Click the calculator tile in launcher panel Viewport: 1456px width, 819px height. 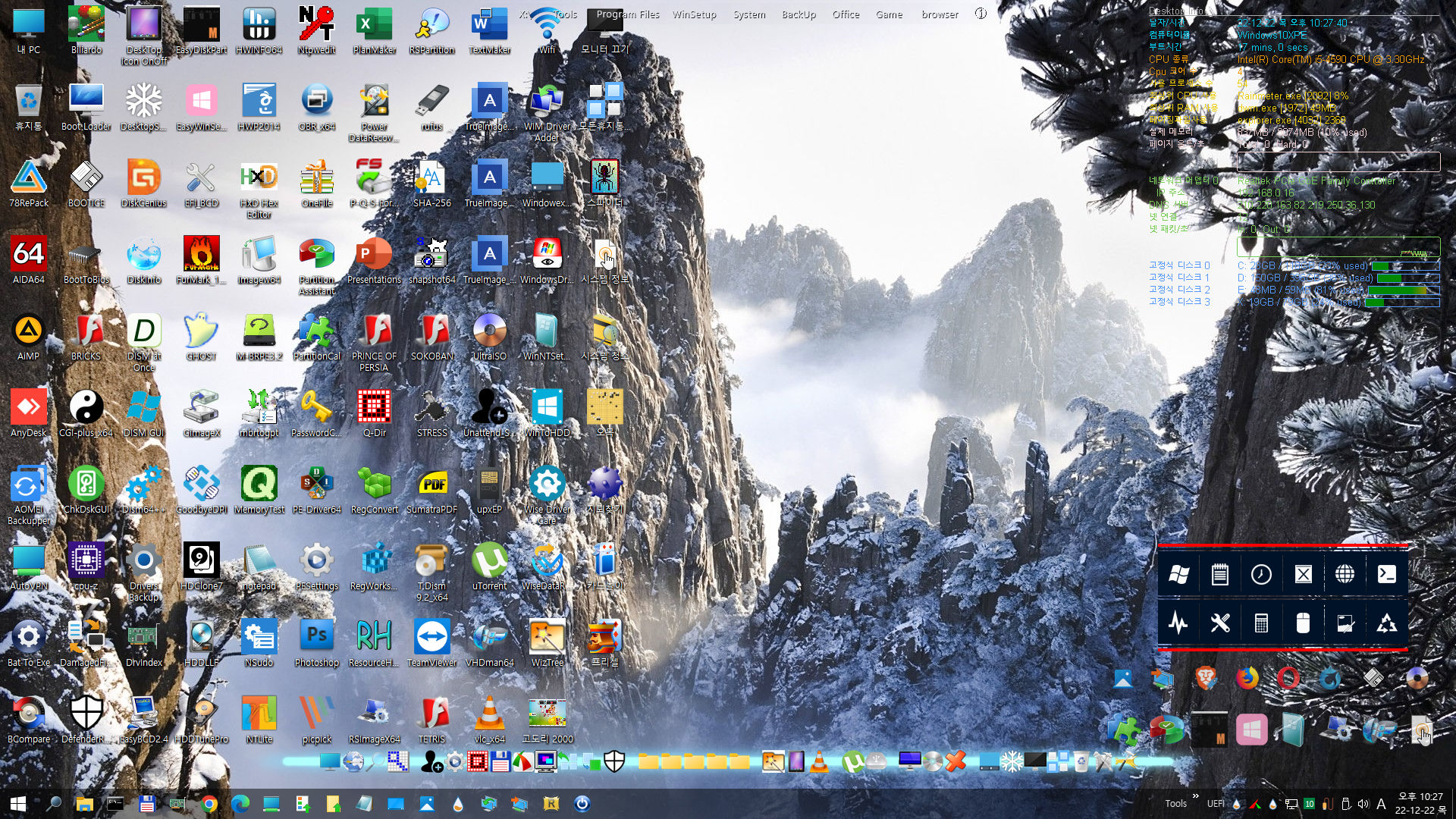1261,623
